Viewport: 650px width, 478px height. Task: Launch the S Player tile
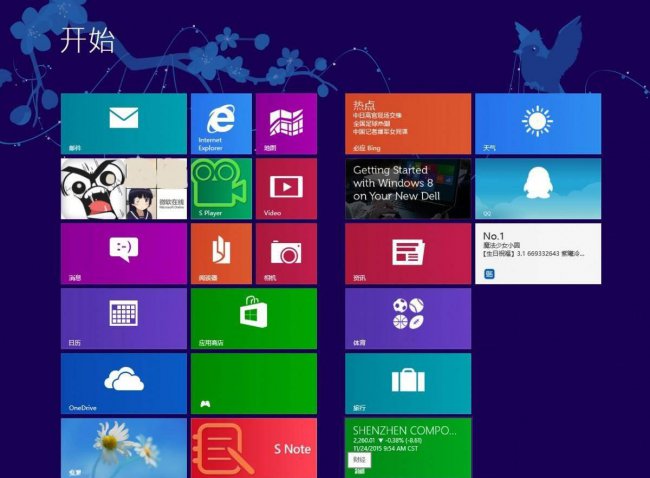point(221,189)
